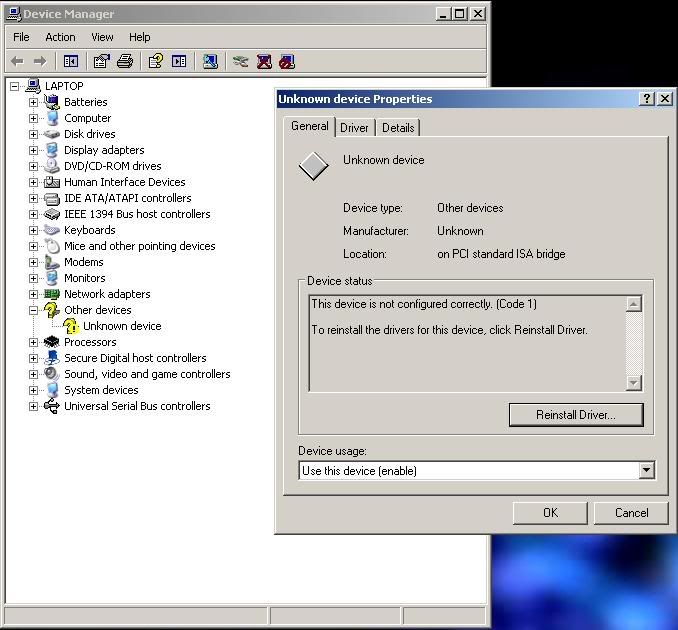Image resolution: width=678 pixels, height=630 pixels.
Task: Switch to the Details tab
Action: [397, 127]
